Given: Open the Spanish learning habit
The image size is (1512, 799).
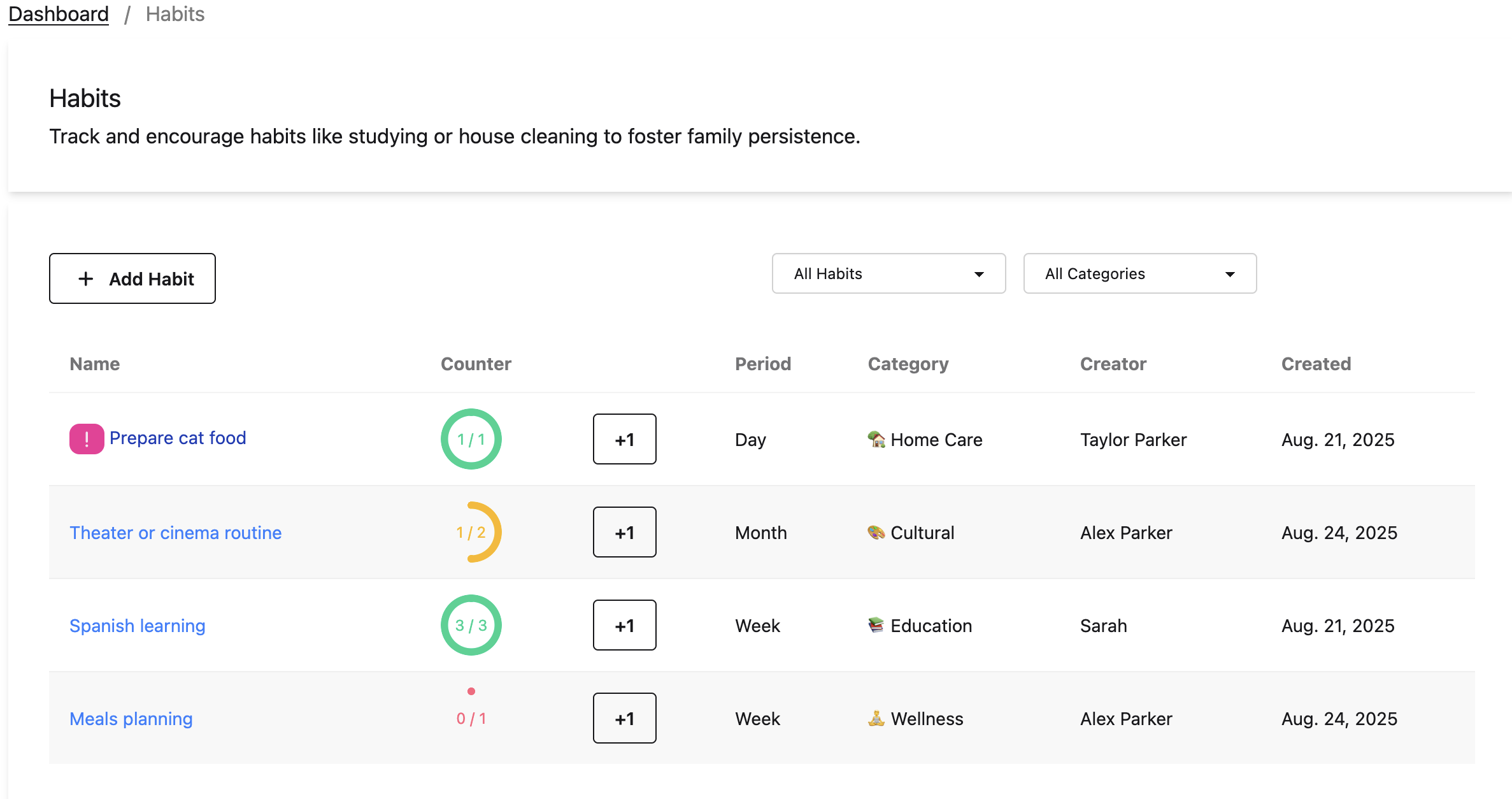Looking at the screenshot, I should point(138,626).
